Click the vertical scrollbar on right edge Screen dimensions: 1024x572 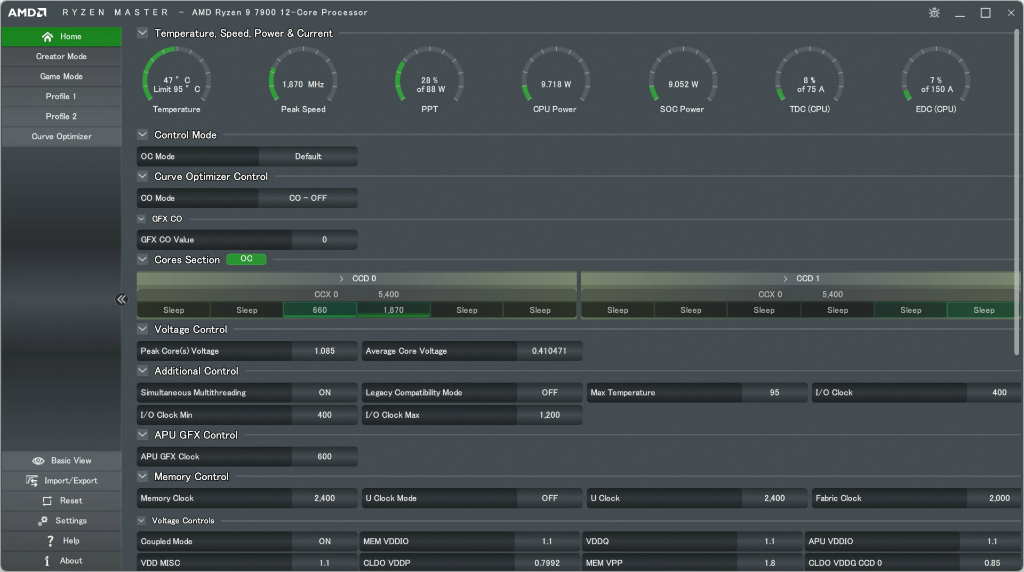coord(1017,193)
